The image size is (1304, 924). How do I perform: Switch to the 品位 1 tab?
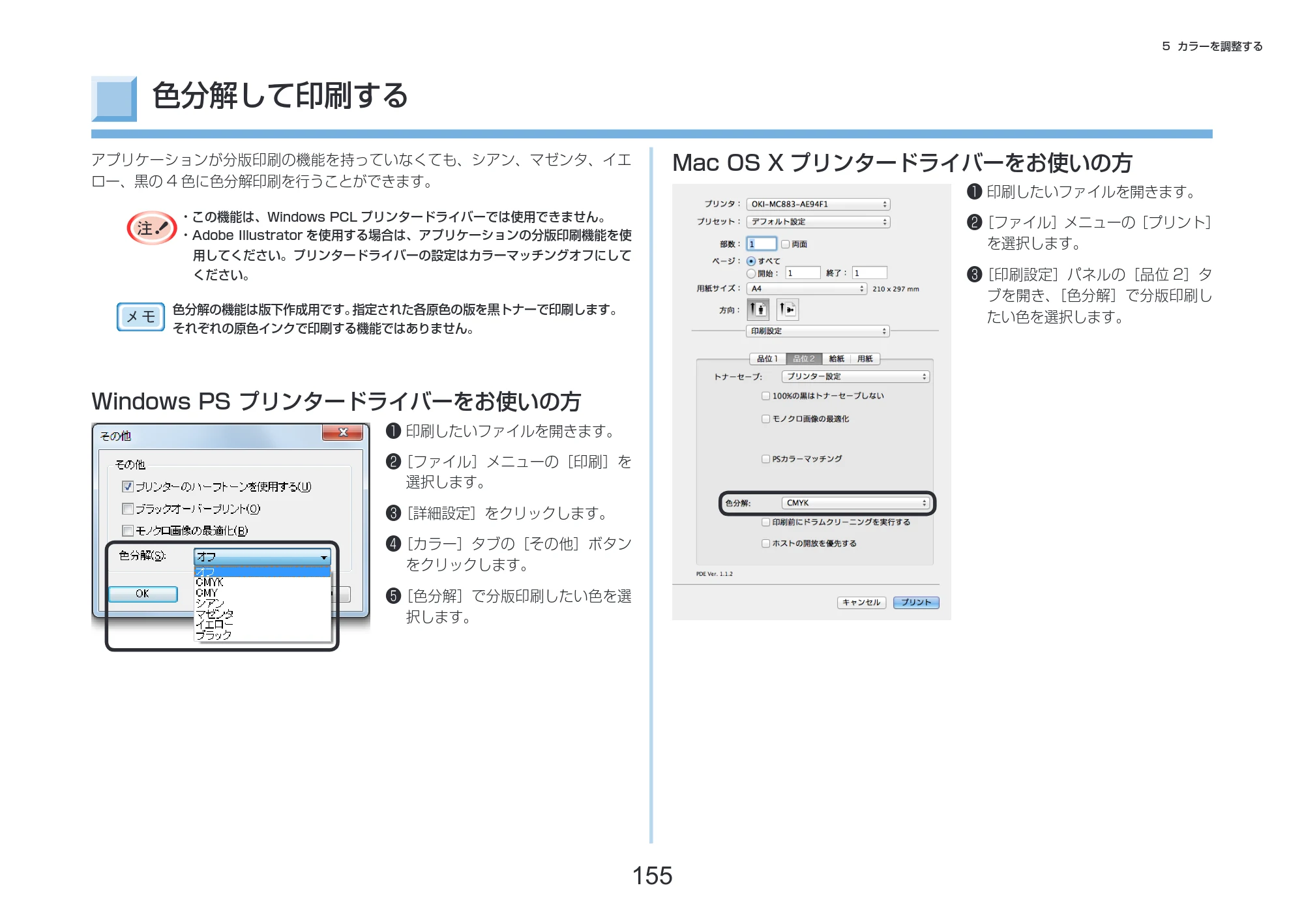[767, 359]
